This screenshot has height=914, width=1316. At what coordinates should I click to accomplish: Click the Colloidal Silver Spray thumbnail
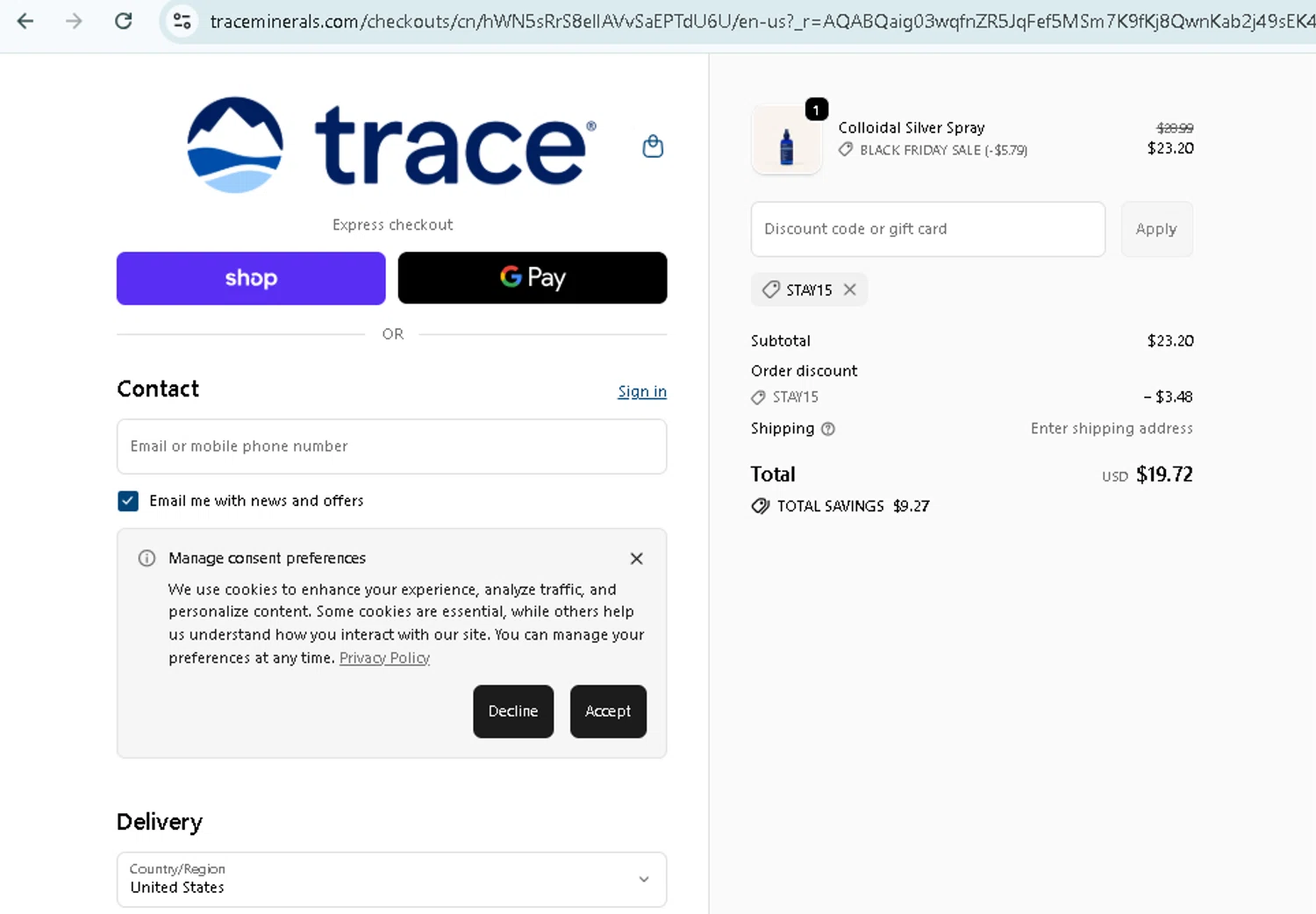[787, 140]
